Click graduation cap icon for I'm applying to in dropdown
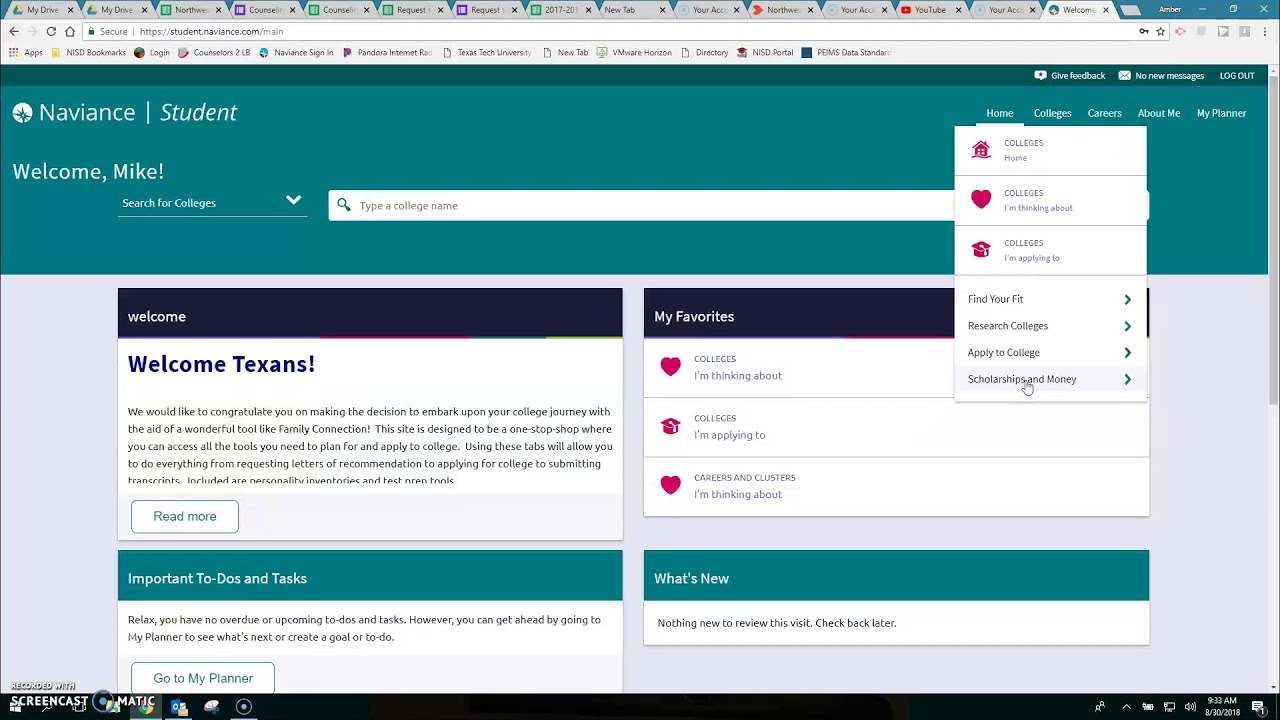Image resolution: width=1280 pixels, height=720 pixels. [981, 250]
